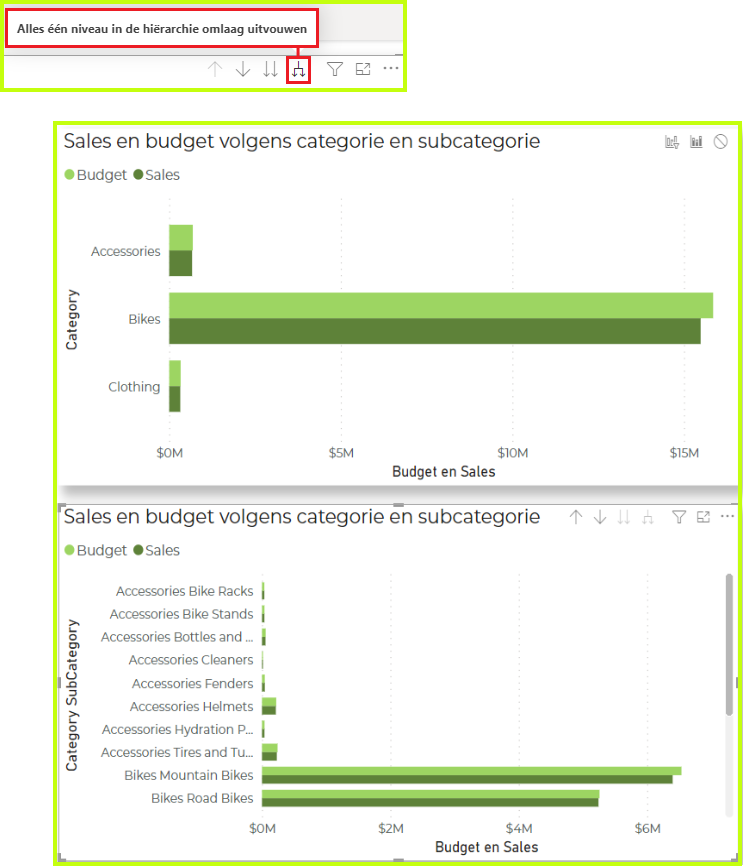Select the Bikes Road Bikes sales bar
Viewport: 746px width, 867px height.
pos(430,802)
